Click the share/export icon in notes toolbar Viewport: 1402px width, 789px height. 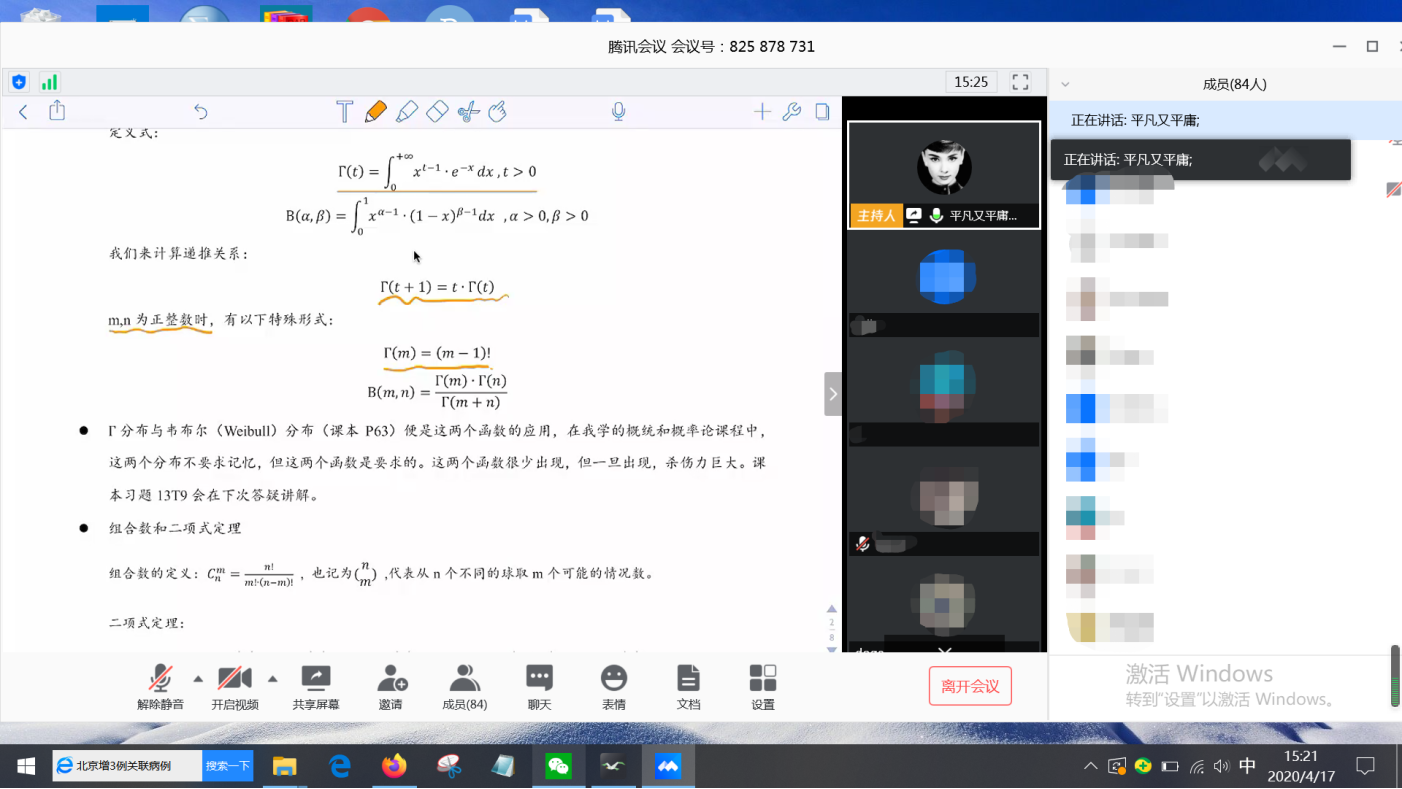[57, 111]
